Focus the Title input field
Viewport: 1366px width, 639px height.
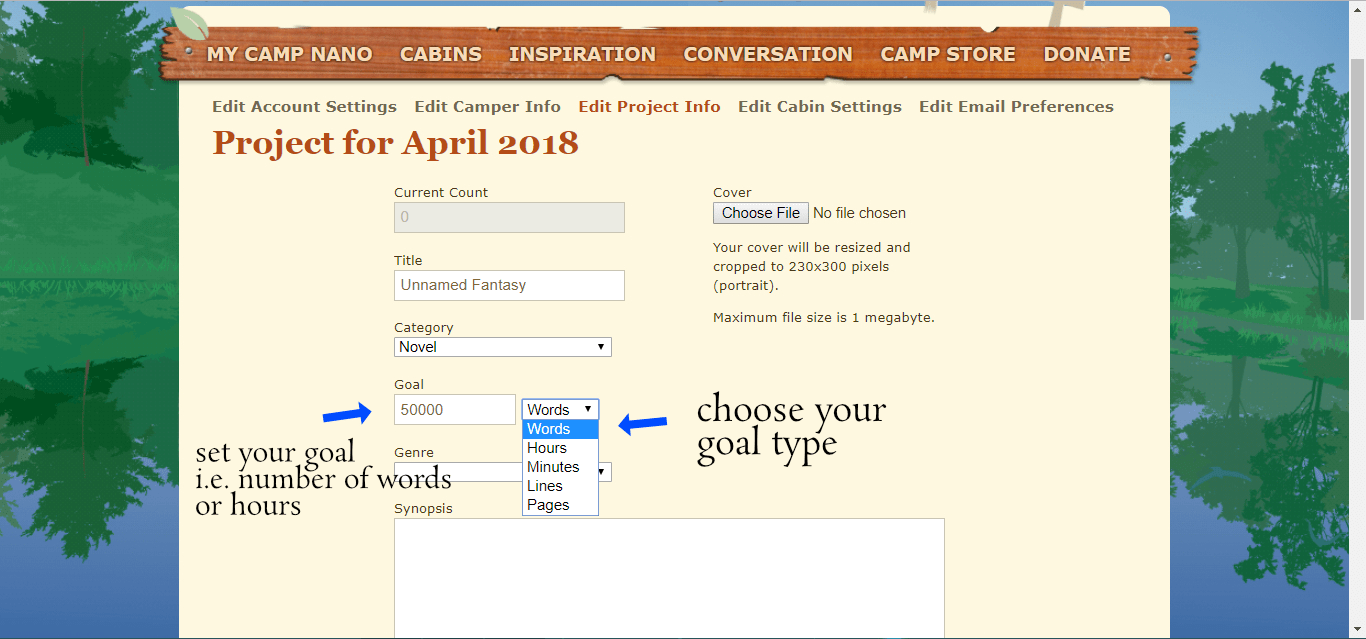click(509, 285)
